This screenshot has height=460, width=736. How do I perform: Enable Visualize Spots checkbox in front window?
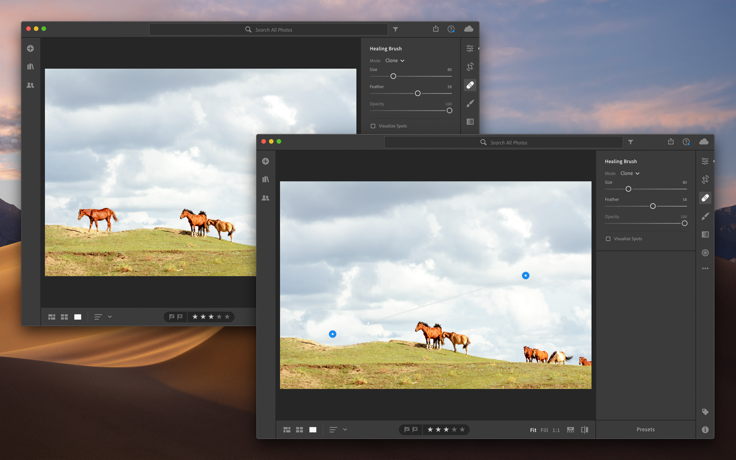[608, 238]
